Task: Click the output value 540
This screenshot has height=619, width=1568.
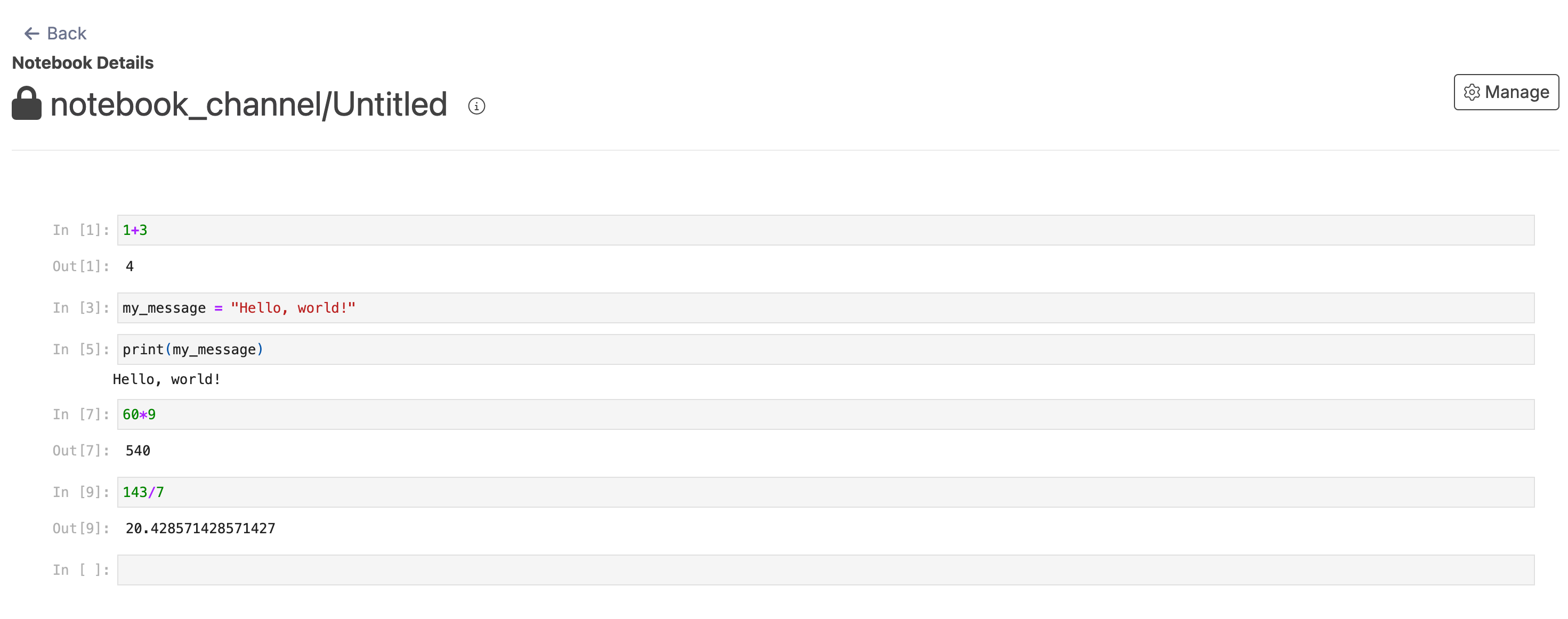Action: pyautogui.click(x=138, y=451)
